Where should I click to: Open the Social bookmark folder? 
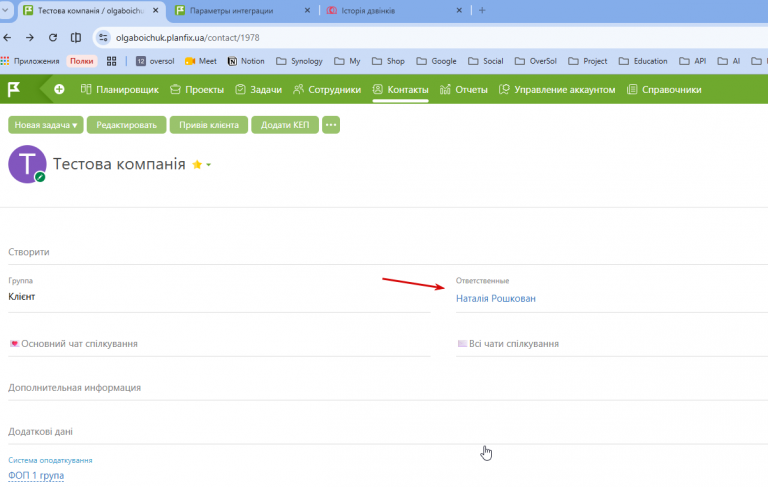pyautogui.click(x=485, y=61)
